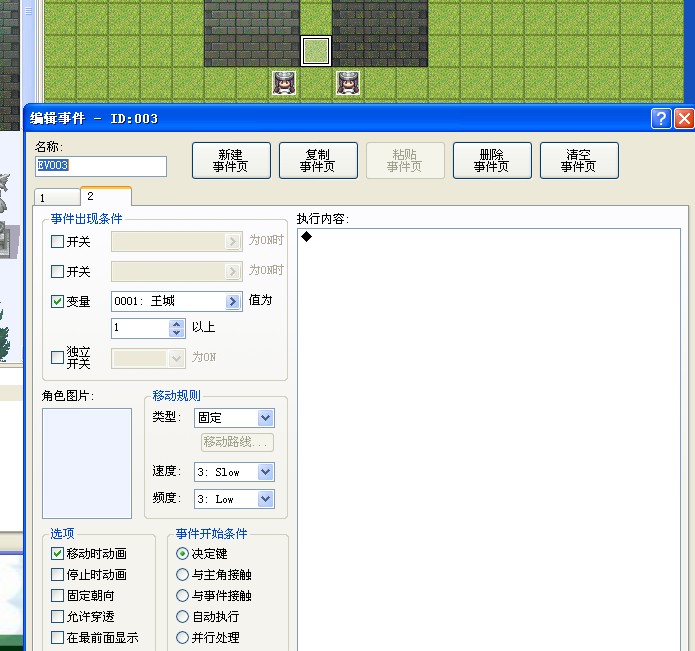Select the left soldier character on map
Screen dimensions: 695x651
point(284,83)
